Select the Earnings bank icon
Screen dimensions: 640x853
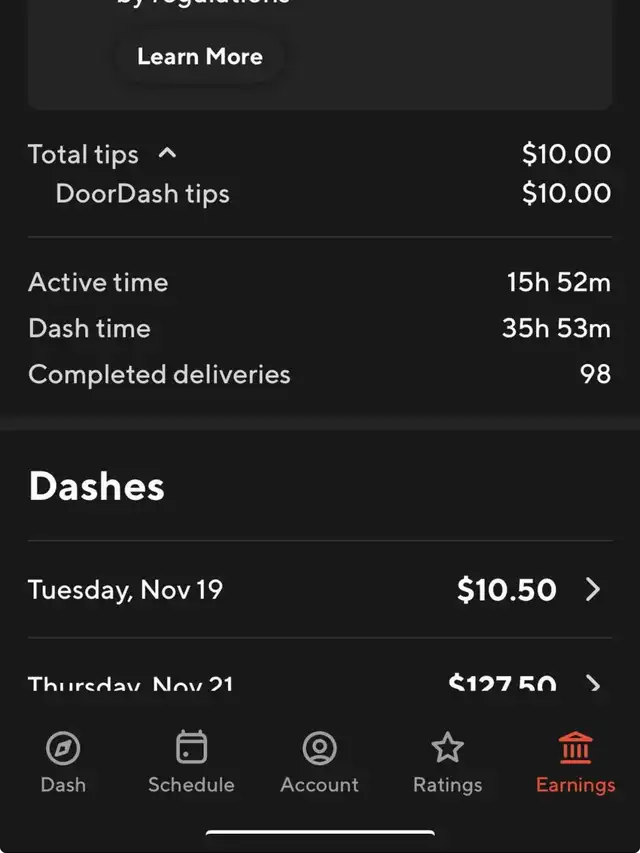click(575, 748)
